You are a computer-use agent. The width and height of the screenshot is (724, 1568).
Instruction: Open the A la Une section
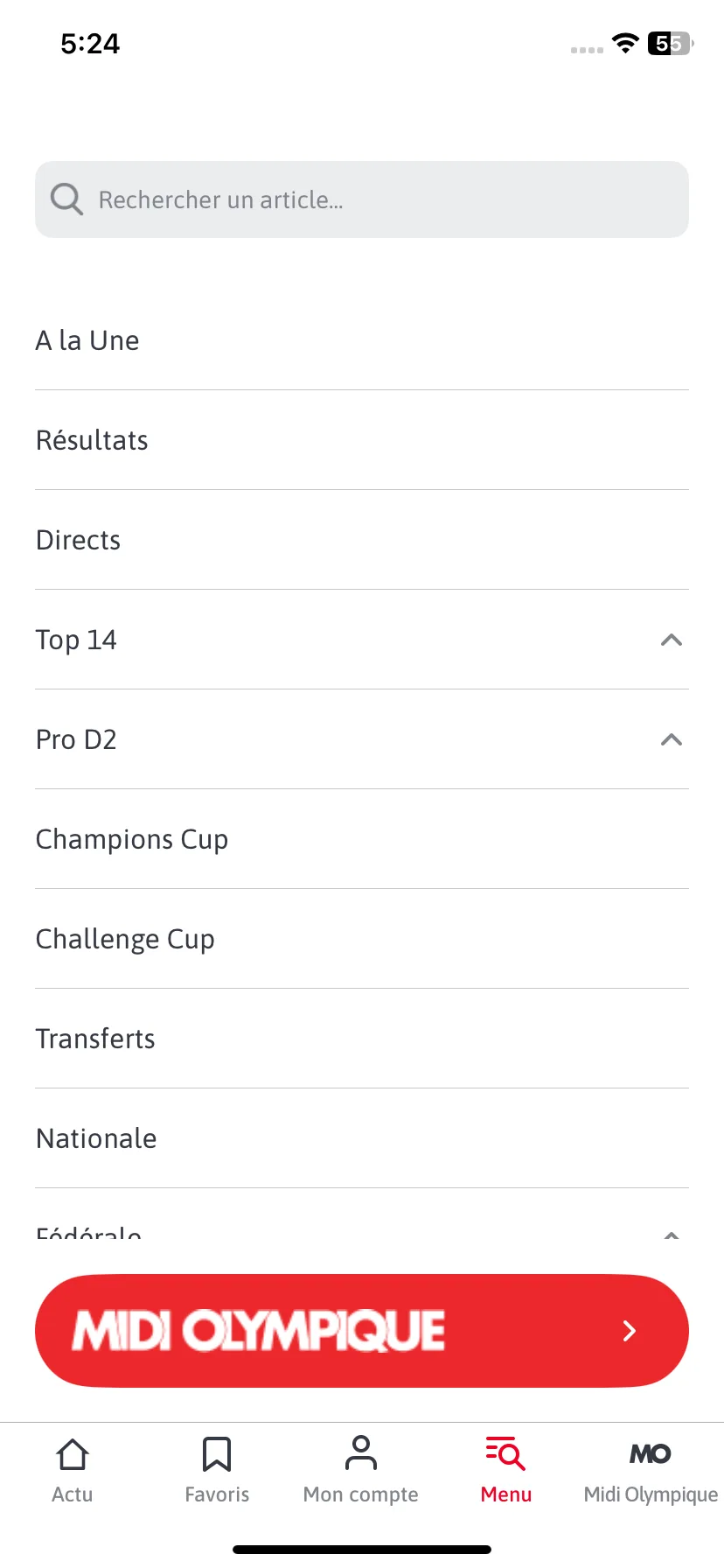tap(362, 340)
